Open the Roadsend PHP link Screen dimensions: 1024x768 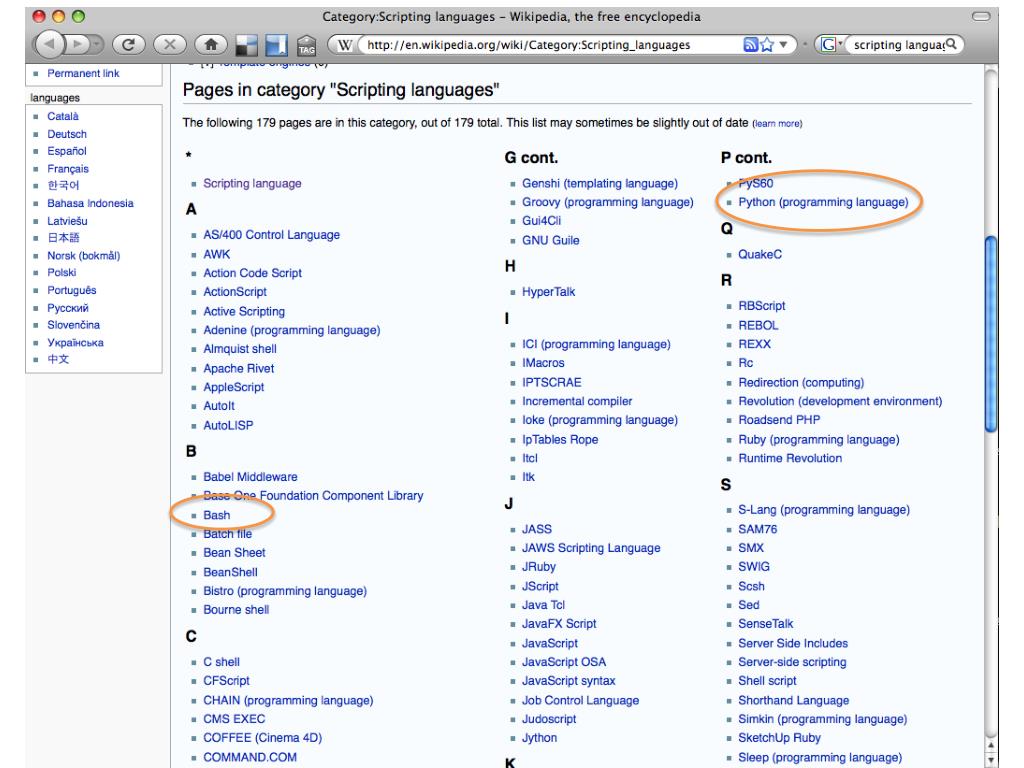[x=779, y=420]
